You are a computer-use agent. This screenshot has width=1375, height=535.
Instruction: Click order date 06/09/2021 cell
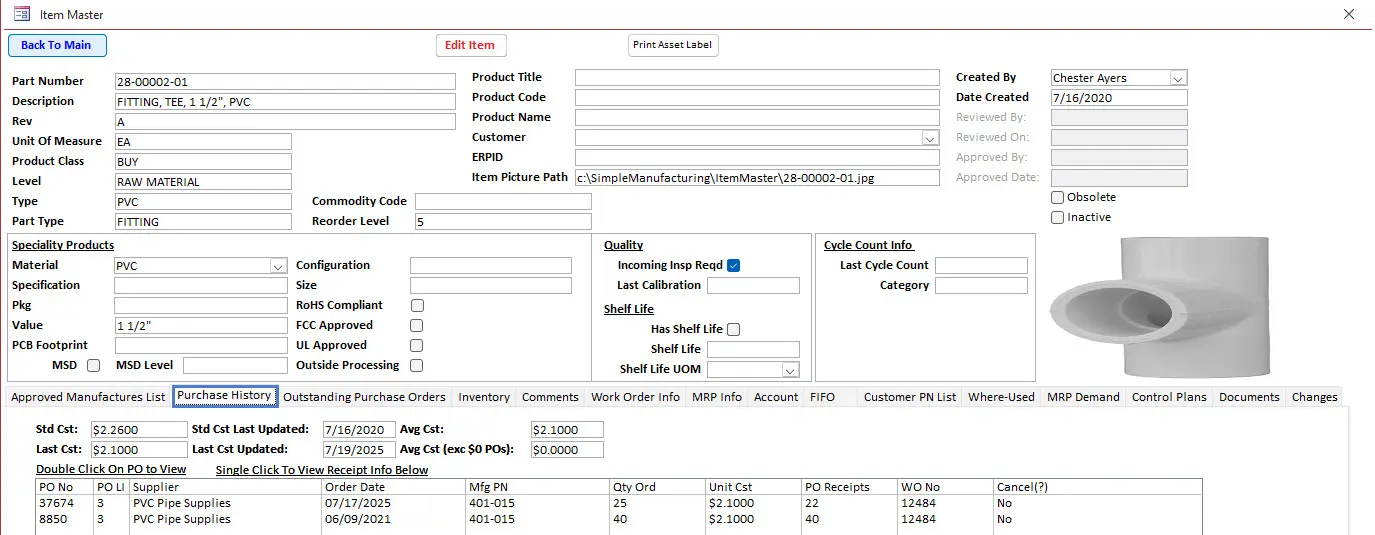[359, 519]
